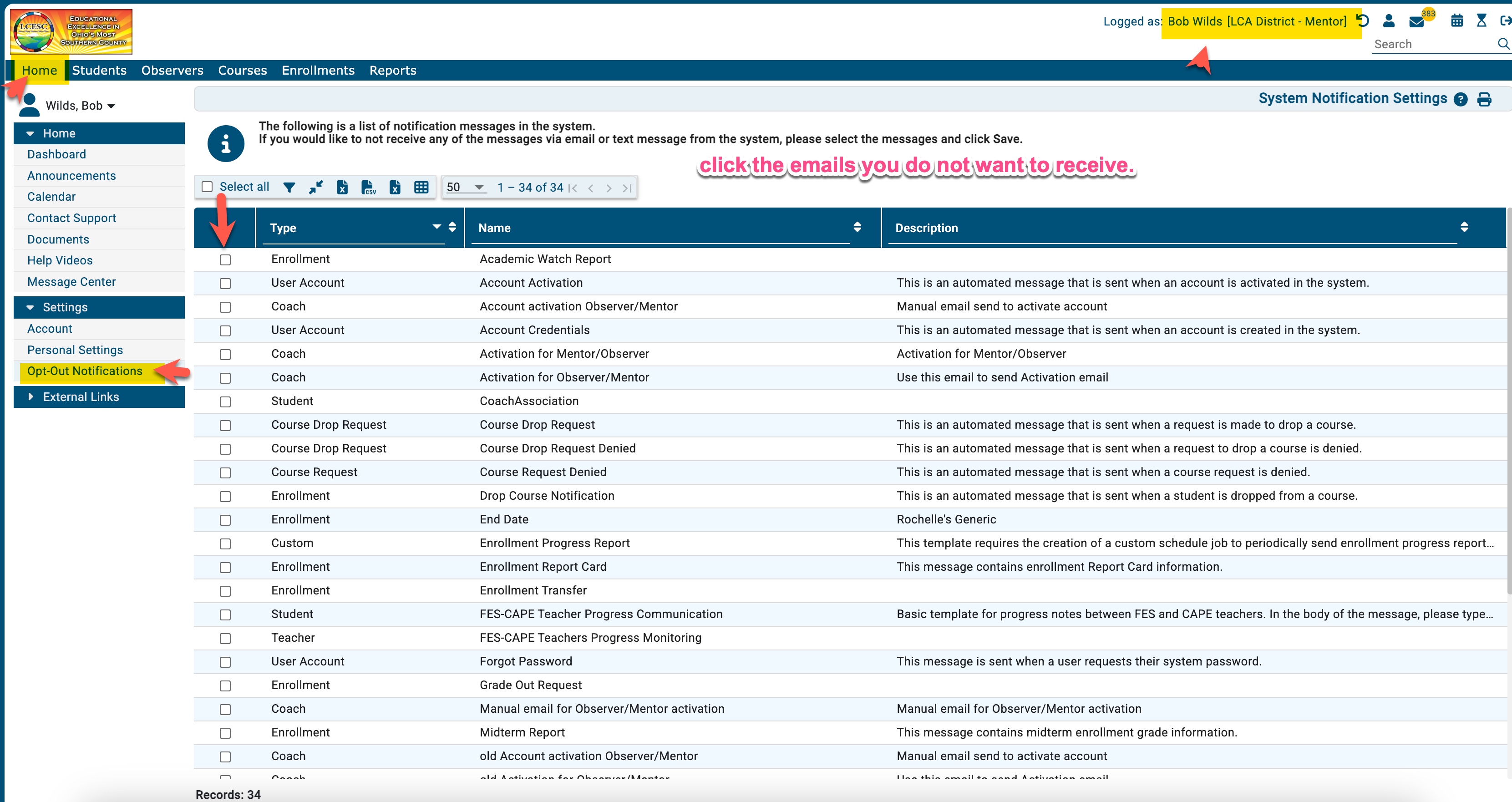This screenshot has width=1512, height=802.
Task: Sort by the Description column arrows
Action: coord(1465,227)
